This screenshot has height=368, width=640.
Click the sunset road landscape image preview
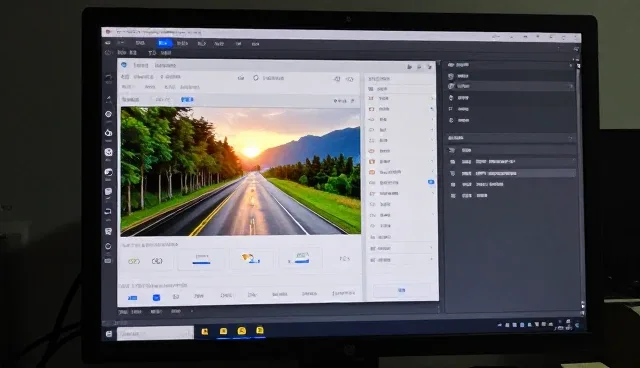click(240, 171)
